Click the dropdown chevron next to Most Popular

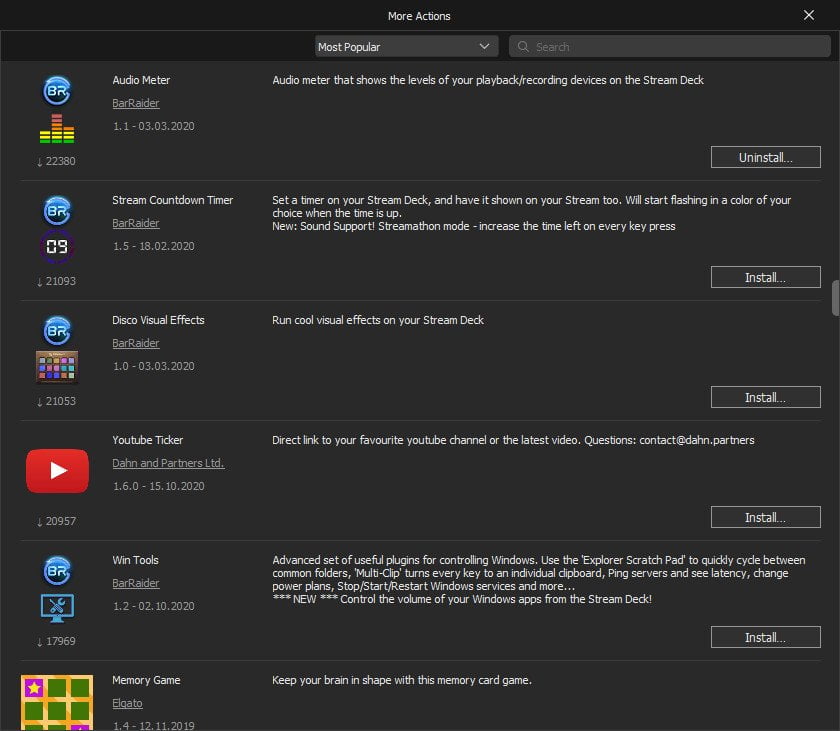point(484,47)
